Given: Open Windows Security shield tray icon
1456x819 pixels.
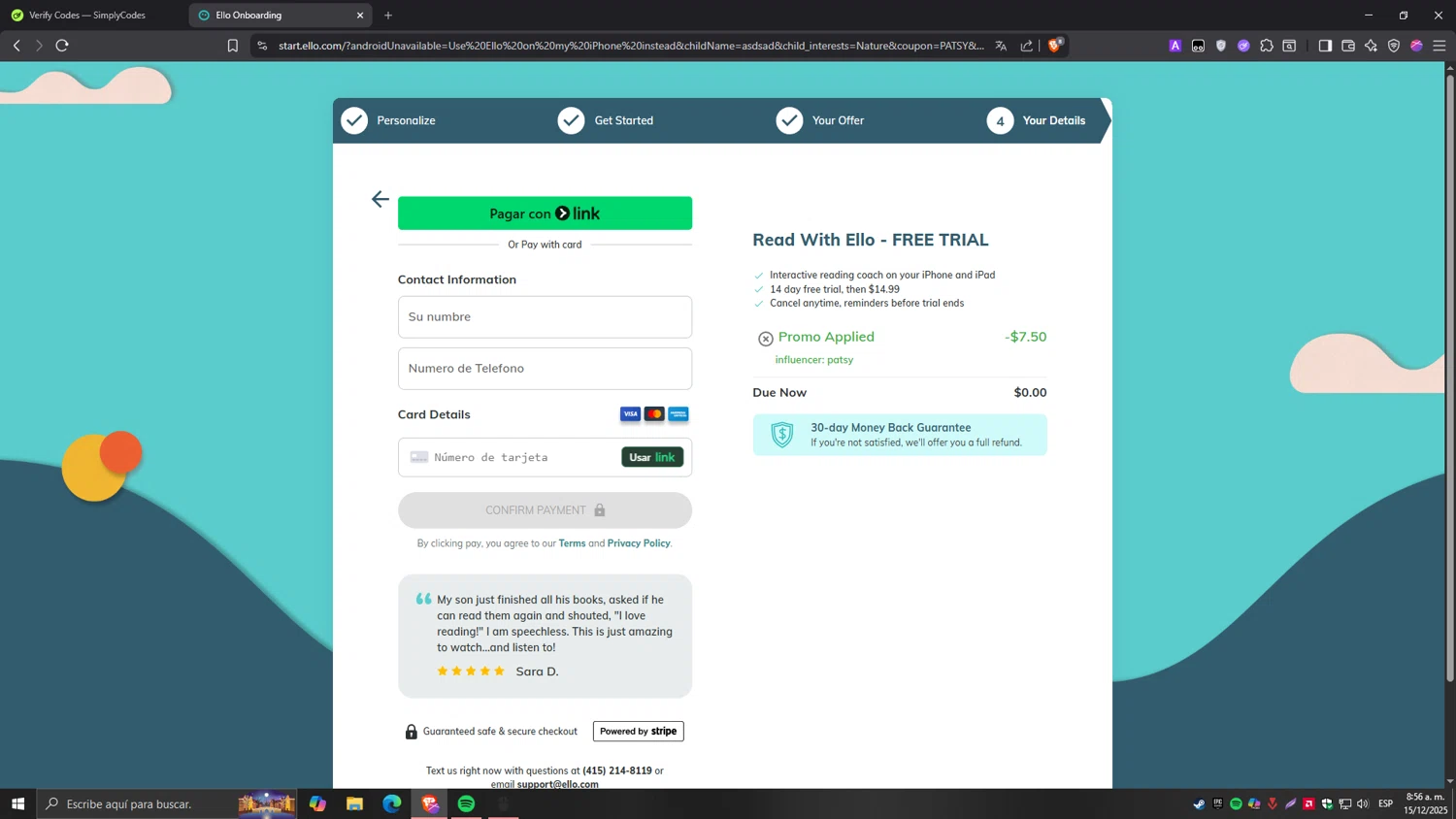Looking at the screenshot, I should pyautogui.click(x=1327, y=803).
